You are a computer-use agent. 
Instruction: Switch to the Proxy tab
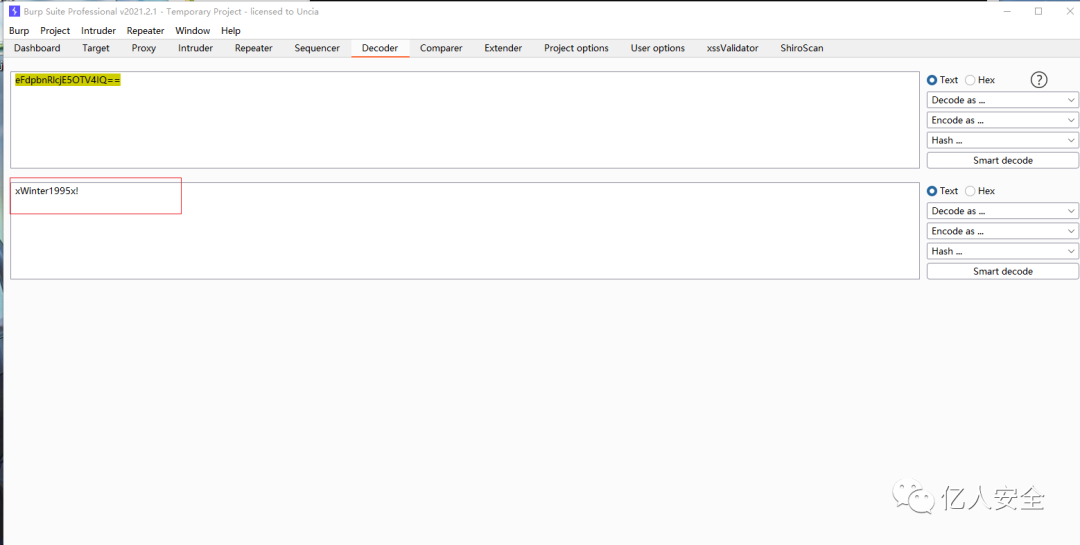pyautogui.click(x=144, y=48)
